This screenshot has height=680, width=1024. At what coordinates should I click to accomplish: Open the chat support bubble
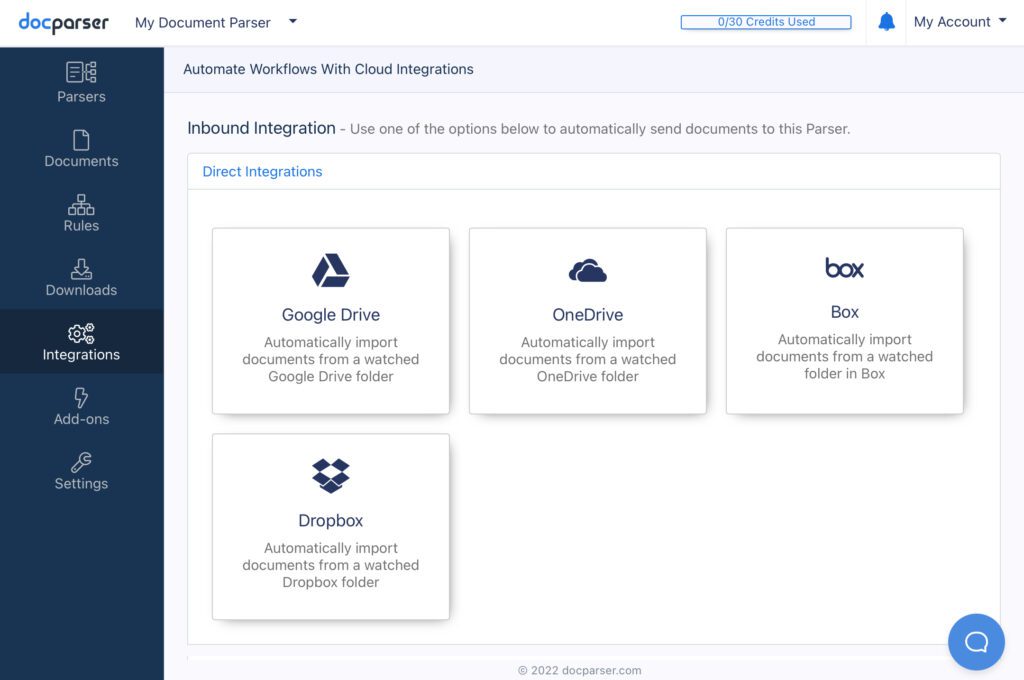click(976, 642)
